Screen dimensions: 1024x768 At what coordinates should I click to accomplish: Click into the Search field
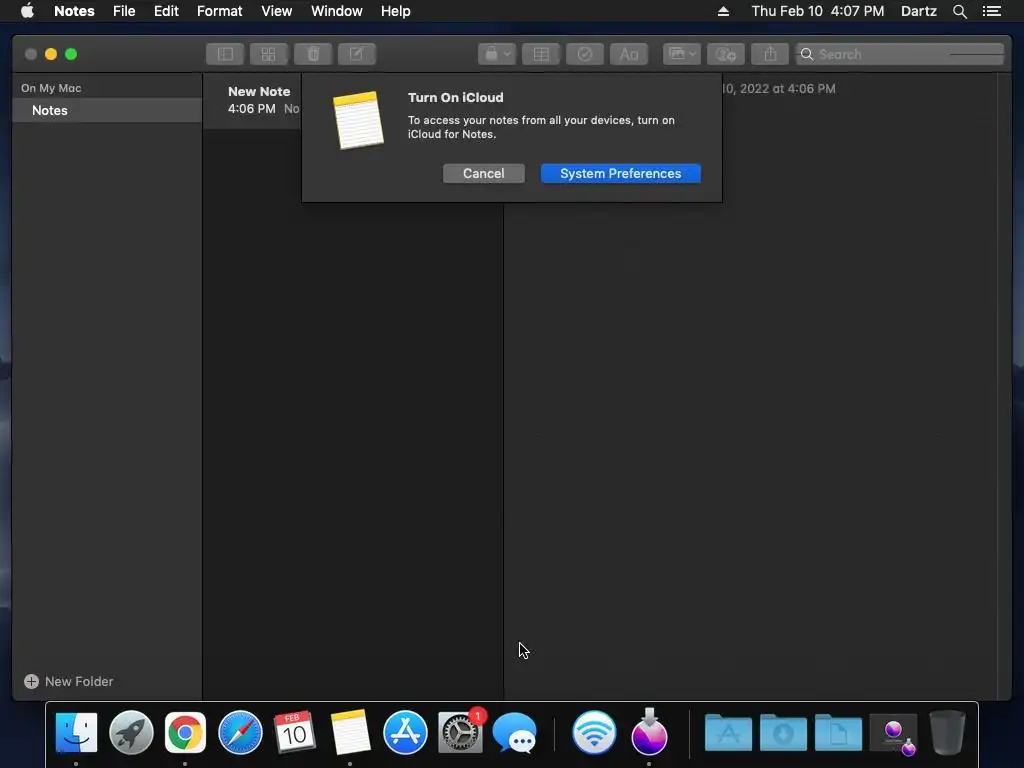pyautogui.click(x=900, y=54)
